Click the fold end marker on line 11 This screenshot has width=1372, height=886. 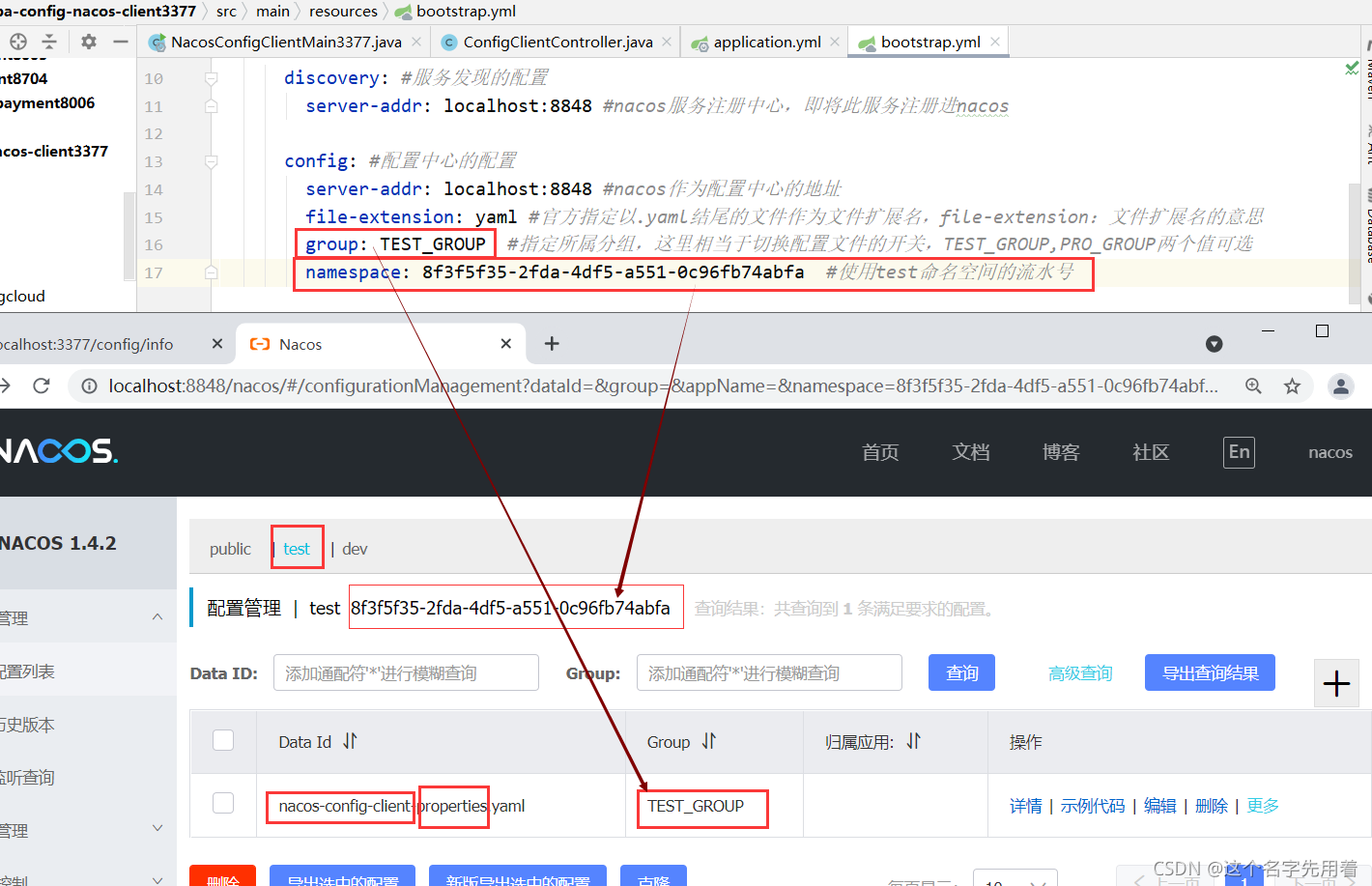(211, 106)
